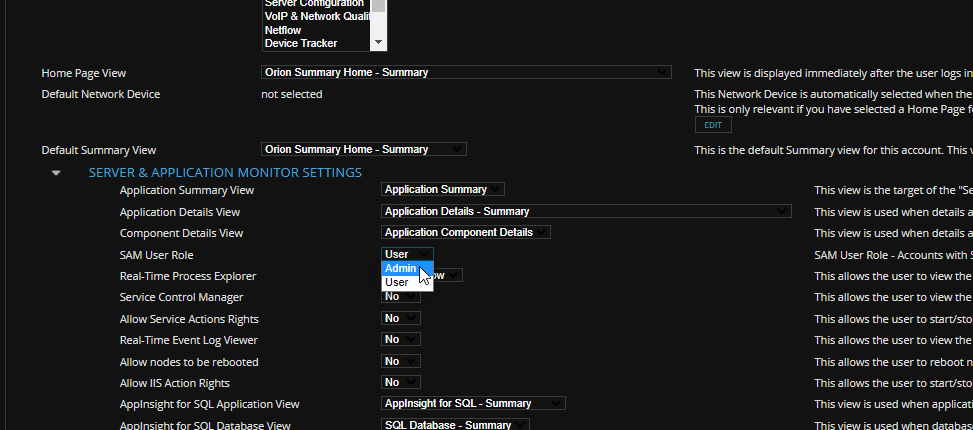Screen dimensions: 973x430
Task: Change Allow Service Actions Rights setting
Action: pyautogui.click(x=401, y=318)
